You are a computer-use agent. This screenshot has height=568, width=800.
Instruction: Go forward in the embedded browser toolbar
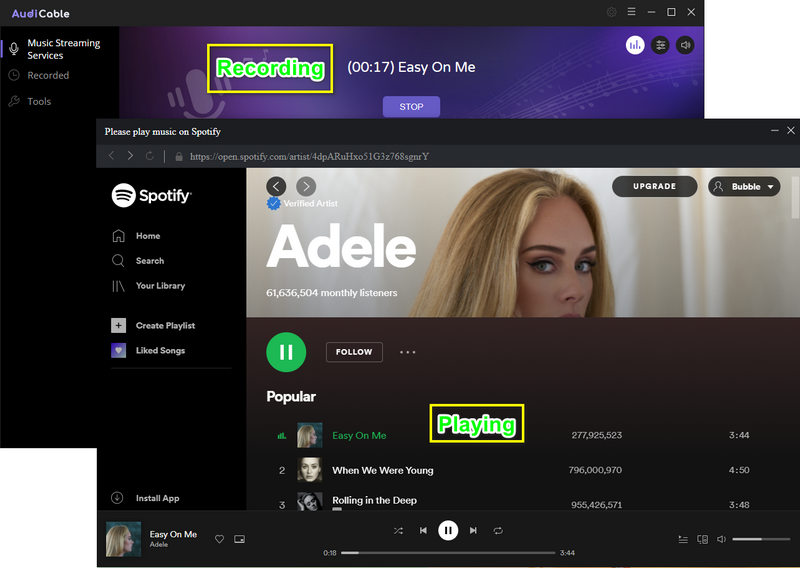[131, 156]
